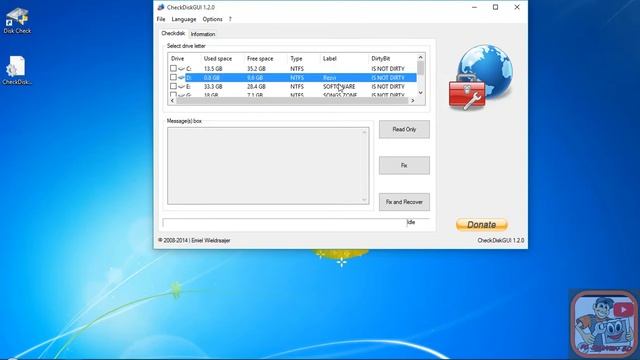
Task: Tick the checkbox for drive D:
Action: (173, 77)
